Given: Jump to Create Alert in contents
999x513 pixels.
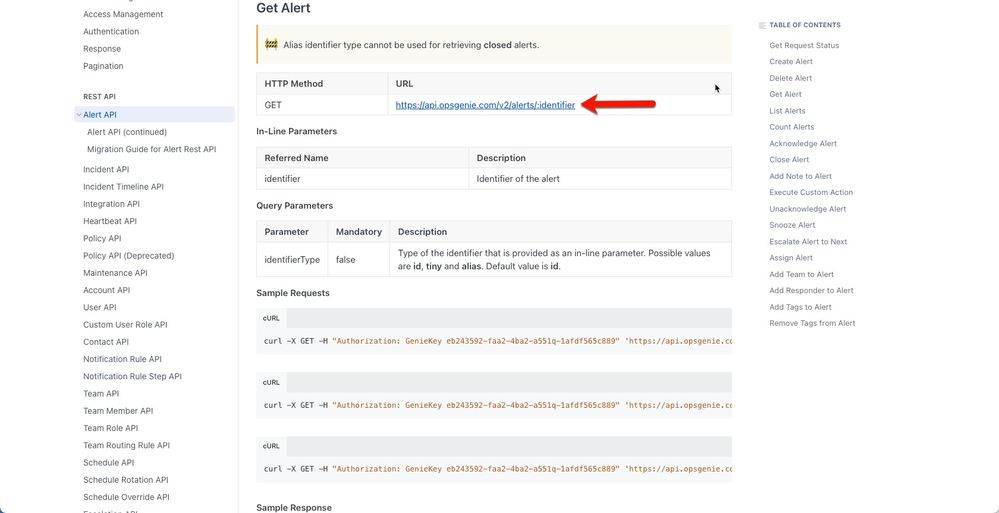Looking at the screenshot, I should click(x=791, y=62).
